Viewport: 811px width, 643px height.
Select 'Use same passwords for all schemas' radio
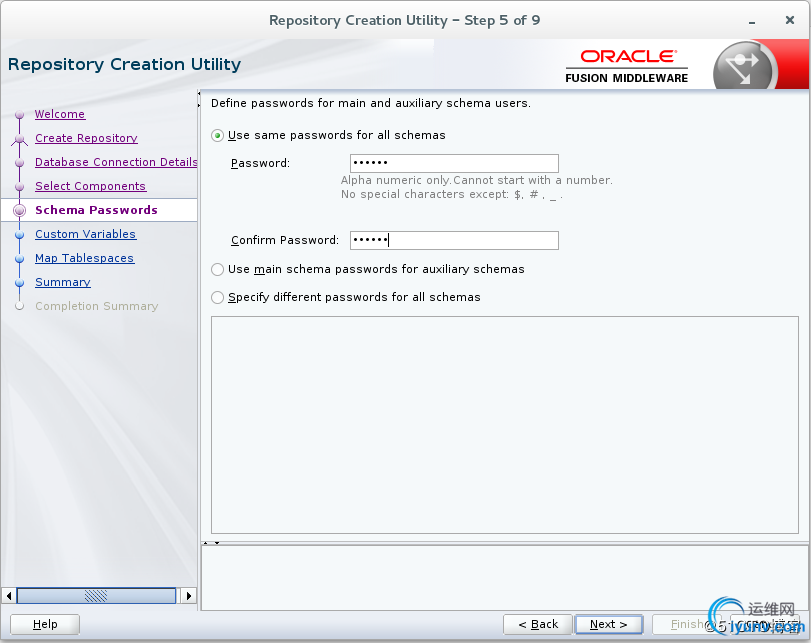pyautogui.click(x=218, y=136)
